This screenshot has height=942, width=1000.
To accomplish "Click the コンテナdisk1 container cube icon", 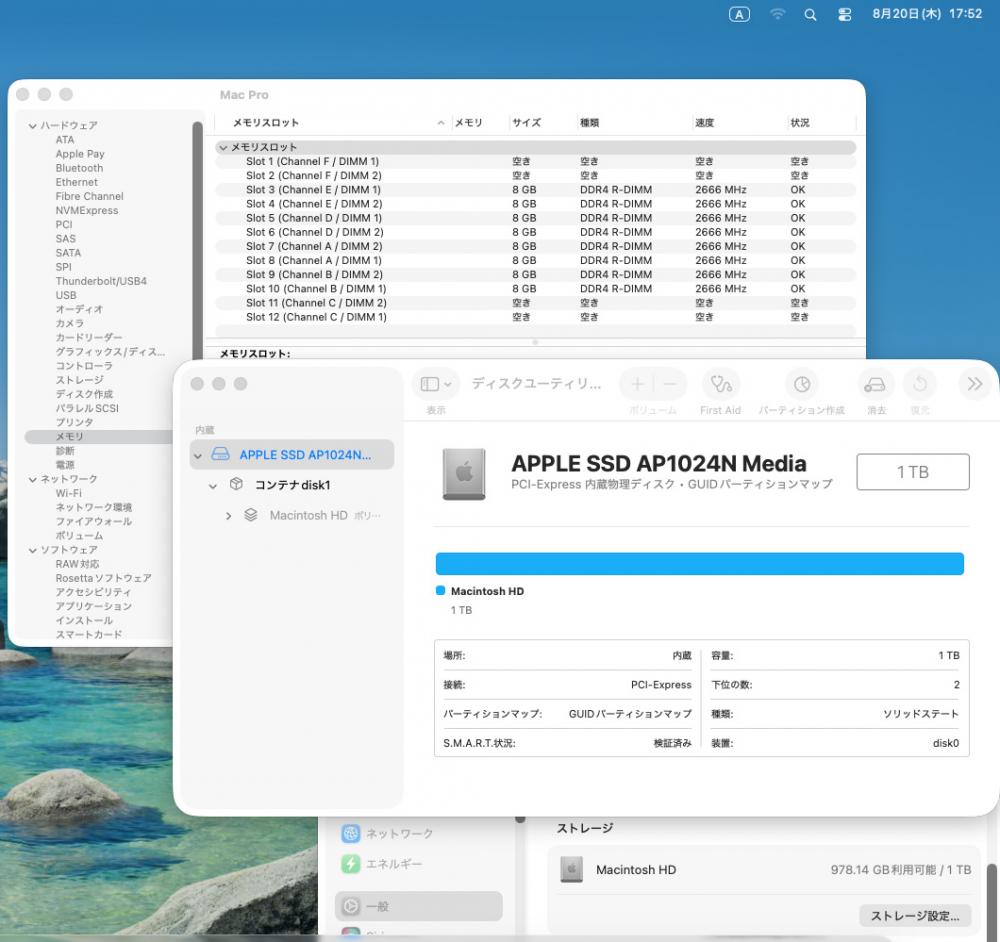I will click(x=236, y=484).
